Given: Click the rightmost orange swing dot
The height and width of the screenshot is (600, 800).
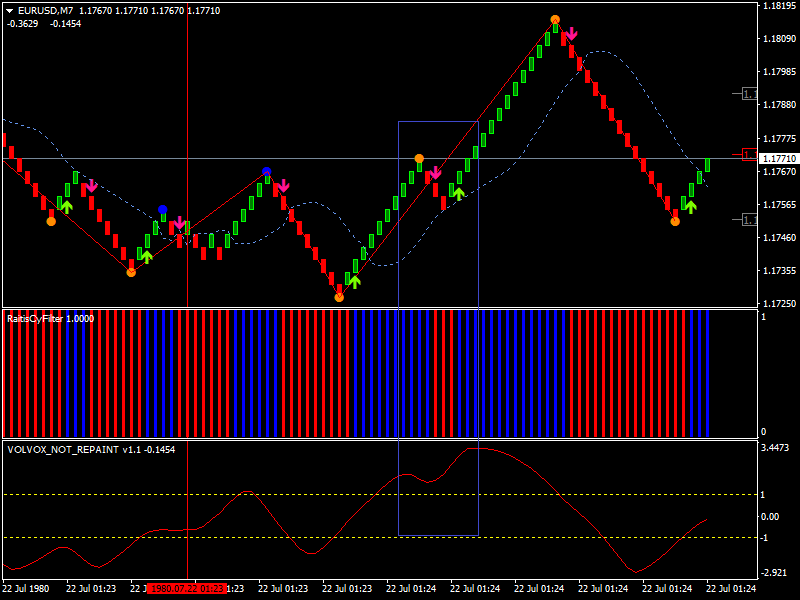Looking at the screenshot, I should point(675,221).
